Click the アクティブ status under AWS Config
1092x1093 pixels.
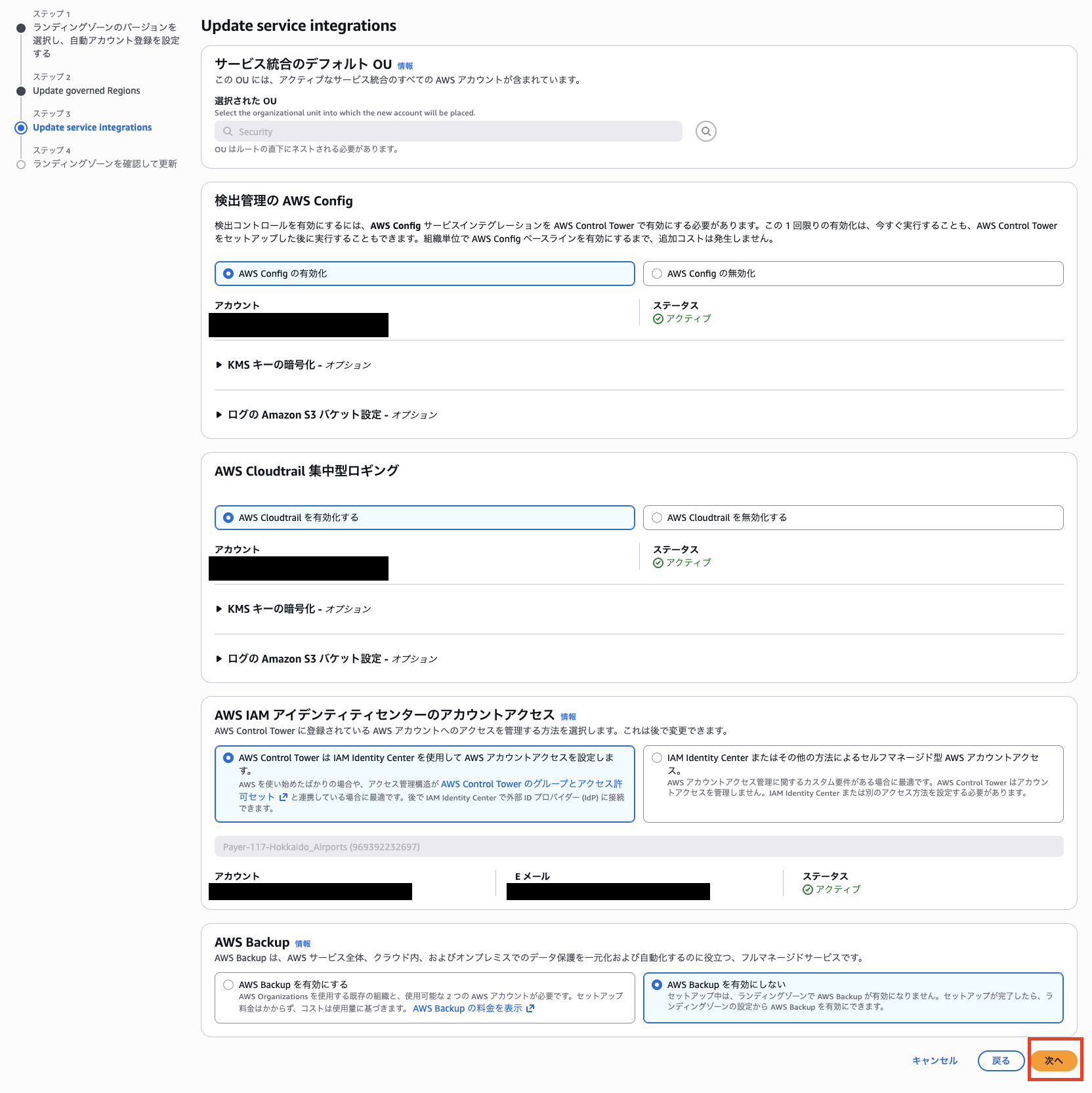tap(682, 319)
